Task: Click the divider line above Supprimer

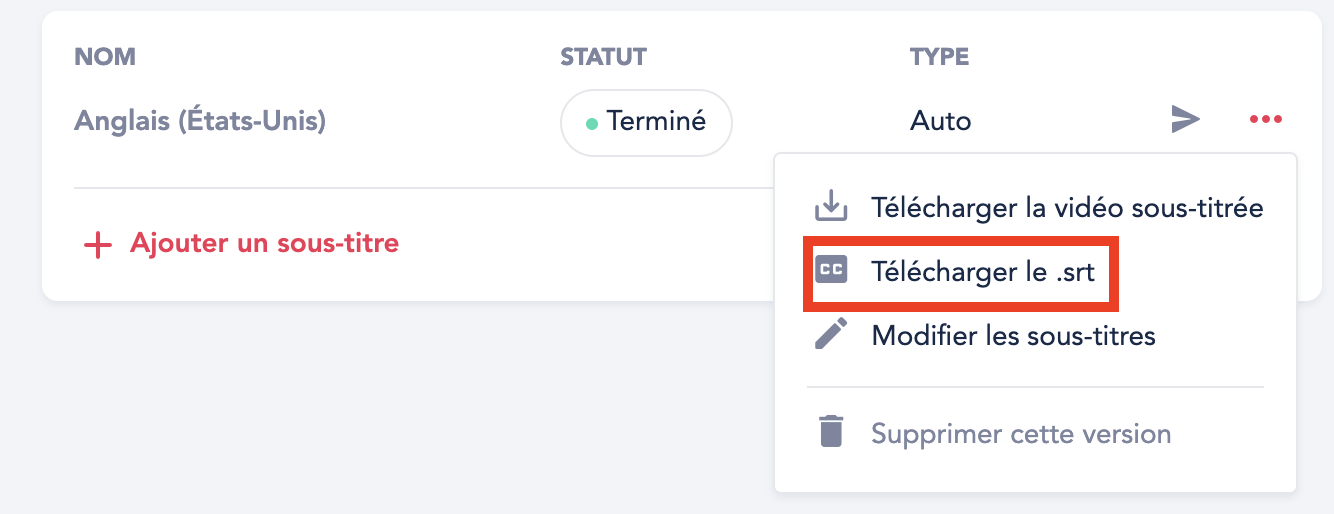Action: (1035, 386)
